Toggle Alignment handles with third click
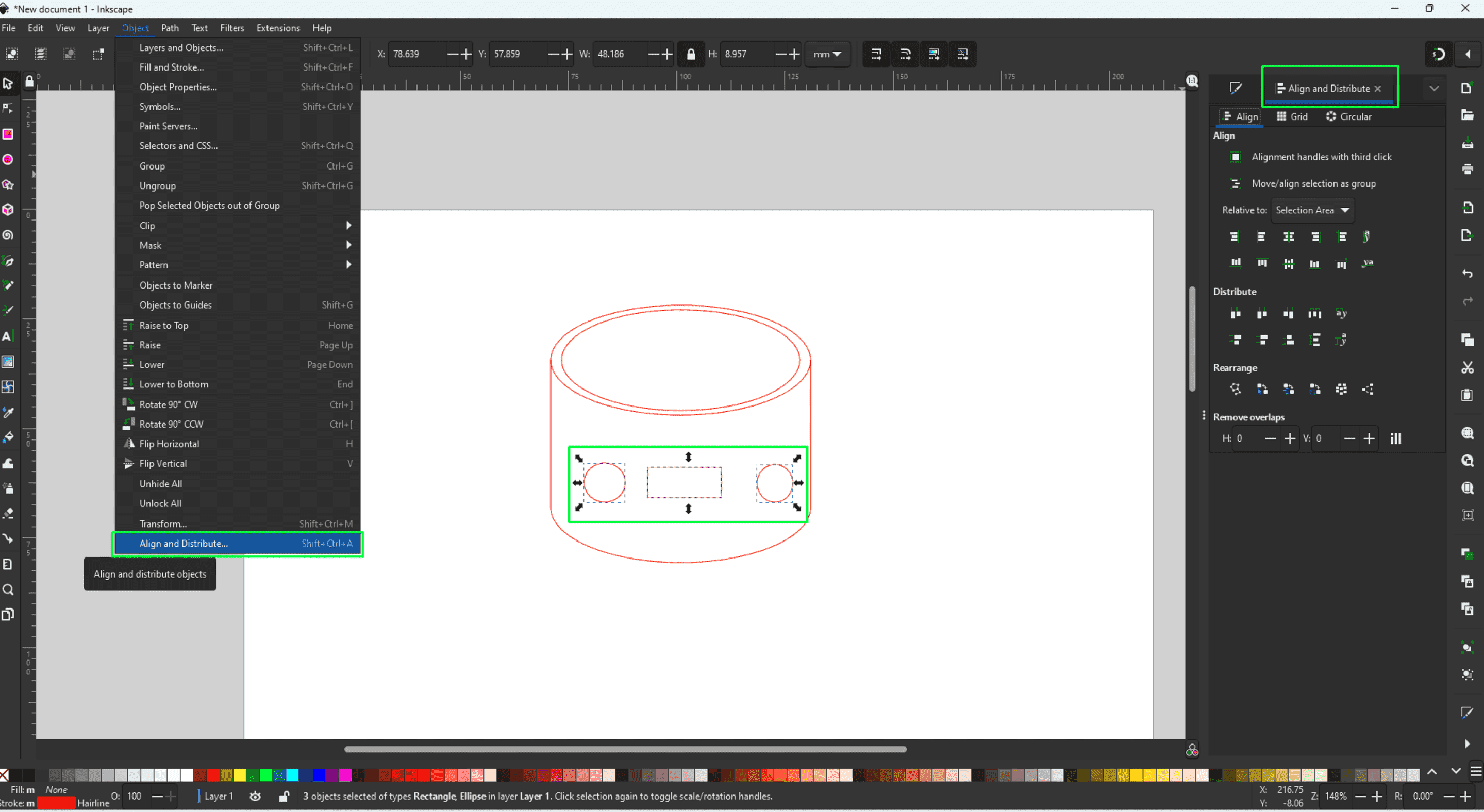1484x812 pixels. click(x=1235, y=156)
